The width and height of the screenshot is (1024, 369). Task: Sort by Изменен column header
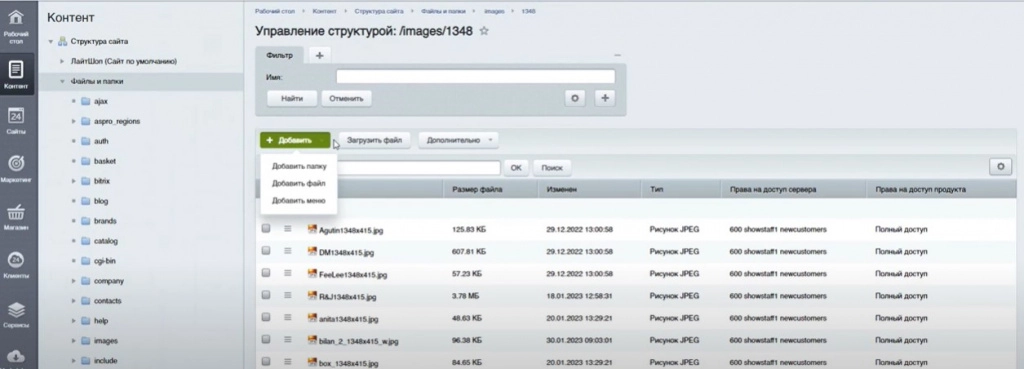pyautogui.click(x=562, y=189)
